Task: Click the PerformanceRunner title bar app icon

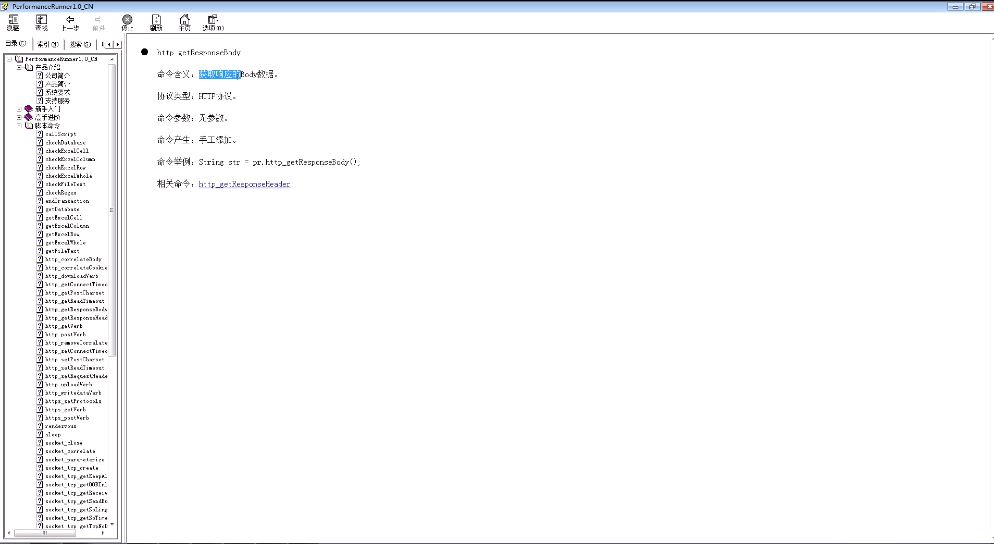Action: (5, 6)
